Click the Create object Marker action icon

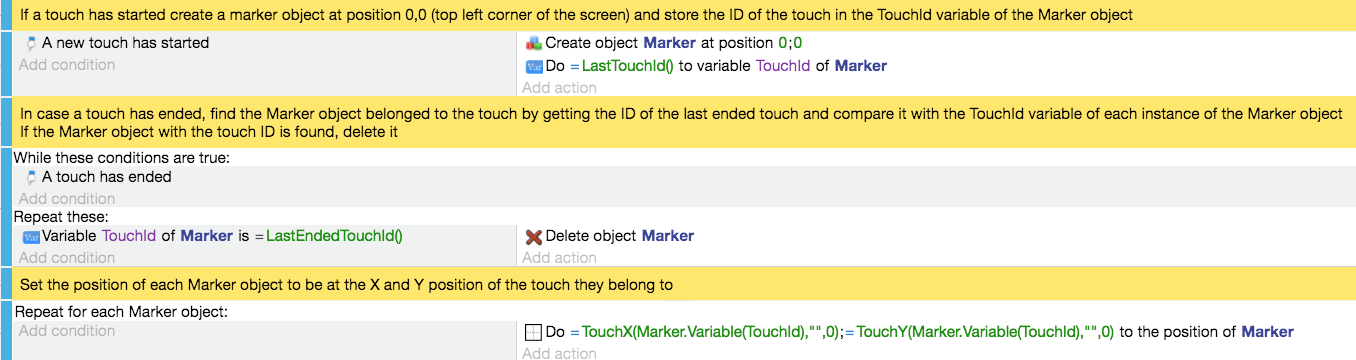[533, 44]
